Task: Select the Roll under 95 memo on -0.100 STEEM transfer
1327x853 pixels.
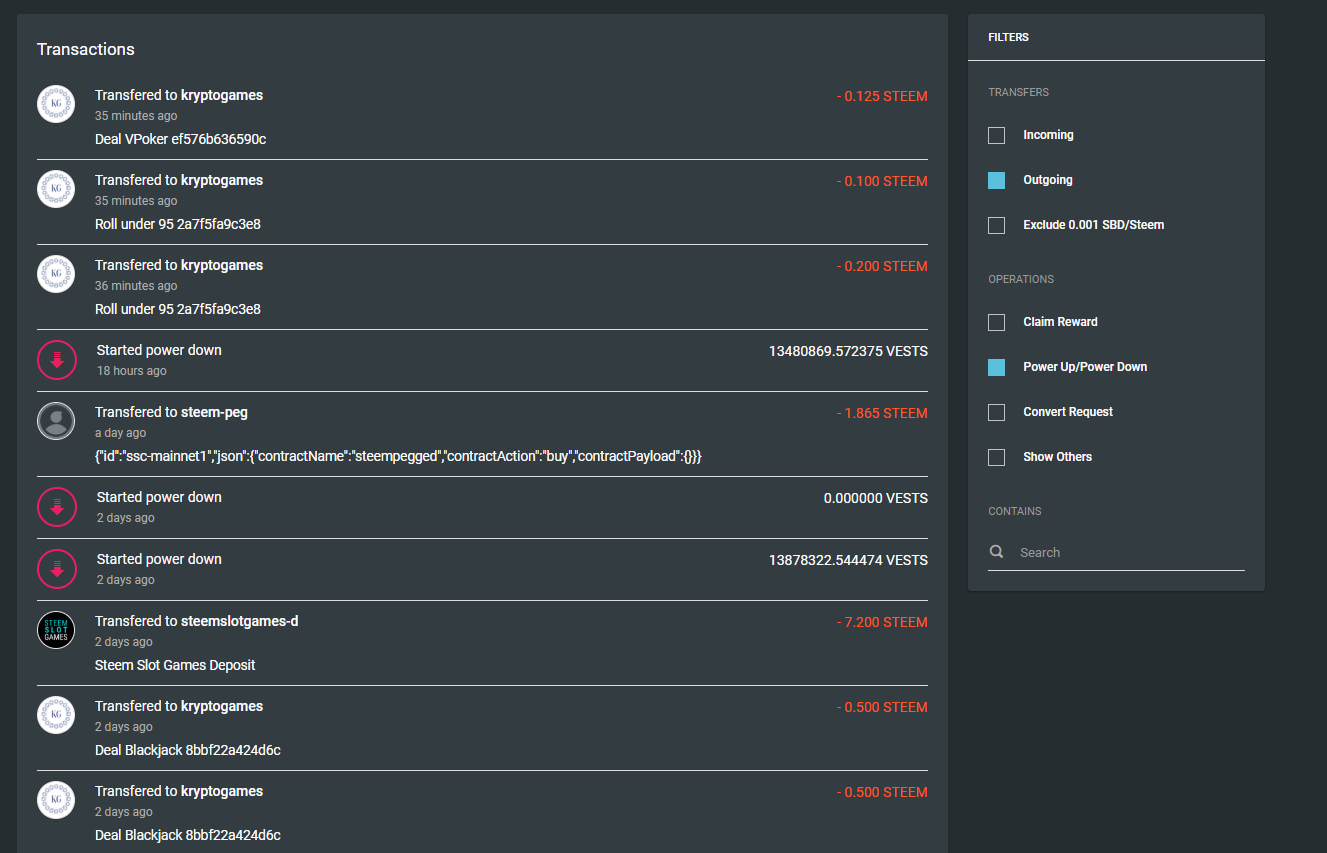Action: 178,224
